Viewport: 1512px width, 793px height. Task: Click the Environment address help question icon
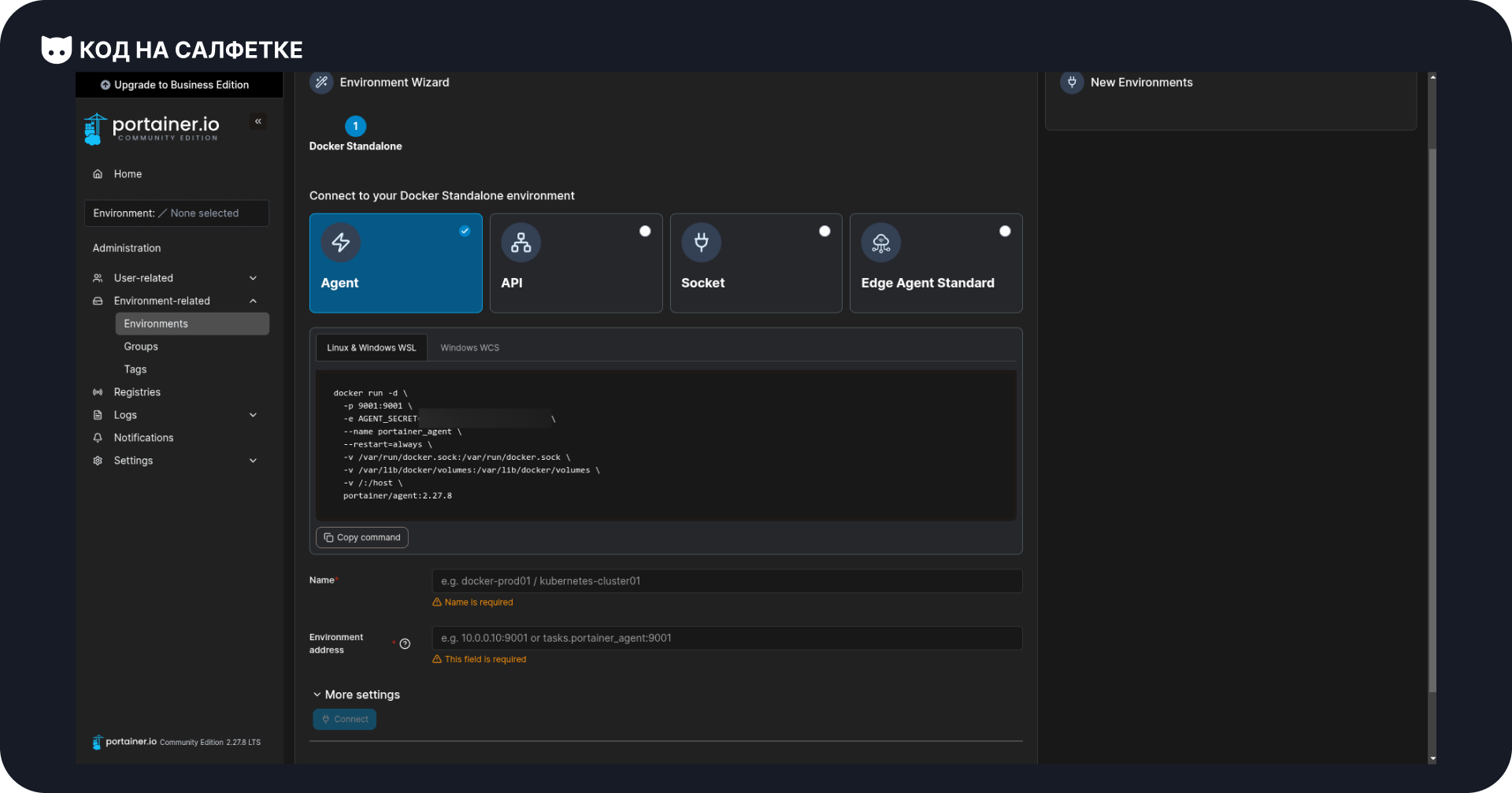pos(405,644)
